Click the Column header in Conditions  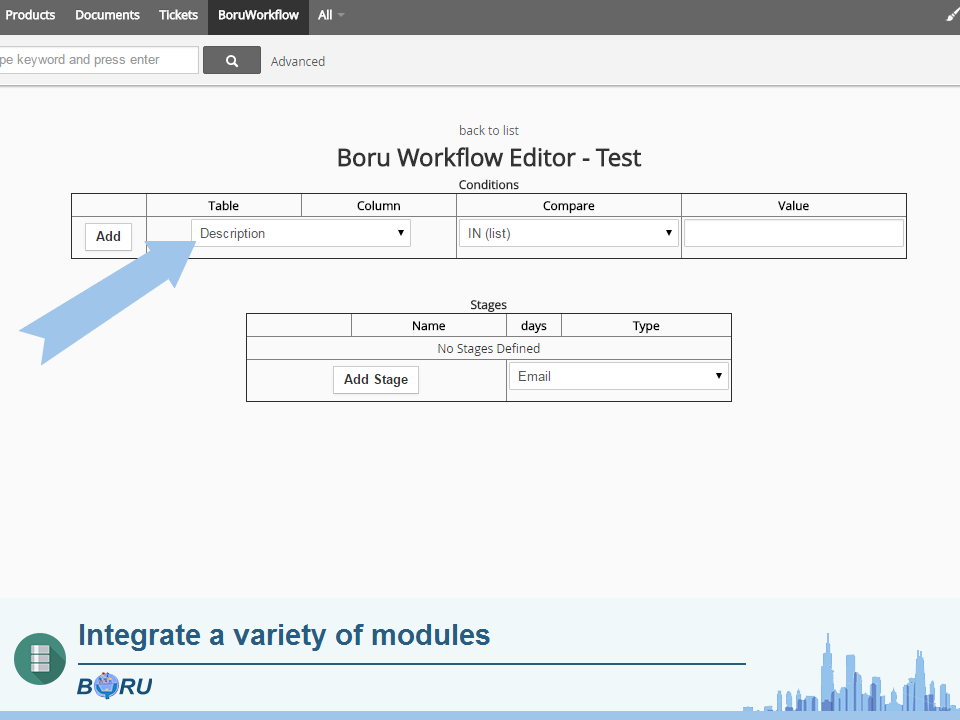pyautogui.click(x=378, y=206)
